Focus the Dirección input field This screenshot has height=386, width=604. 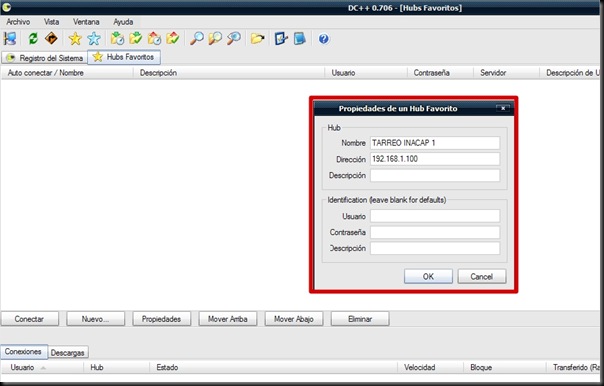[435, 159]
